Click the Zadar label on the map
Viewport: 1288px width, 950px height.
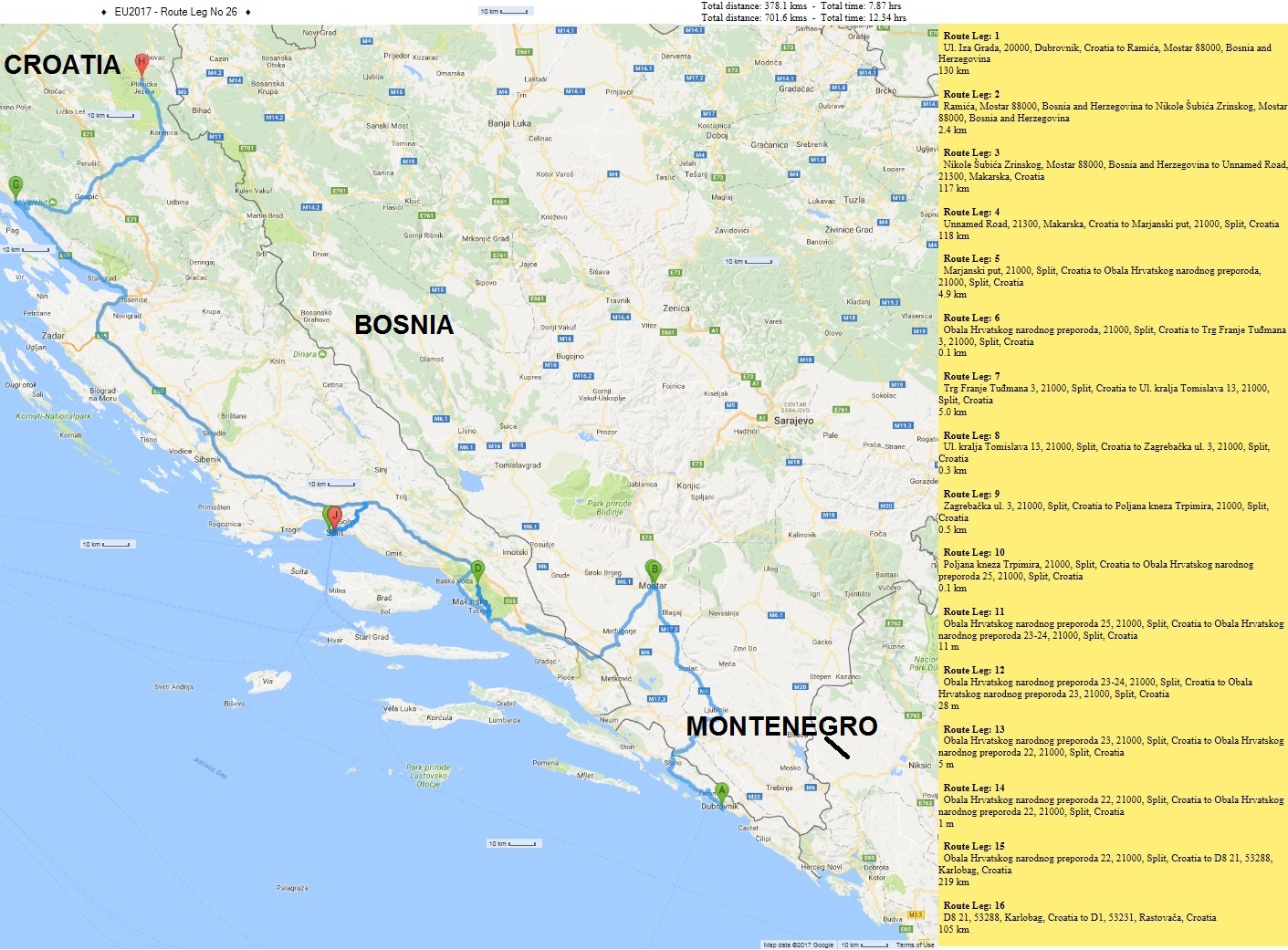tap(53, 336)
